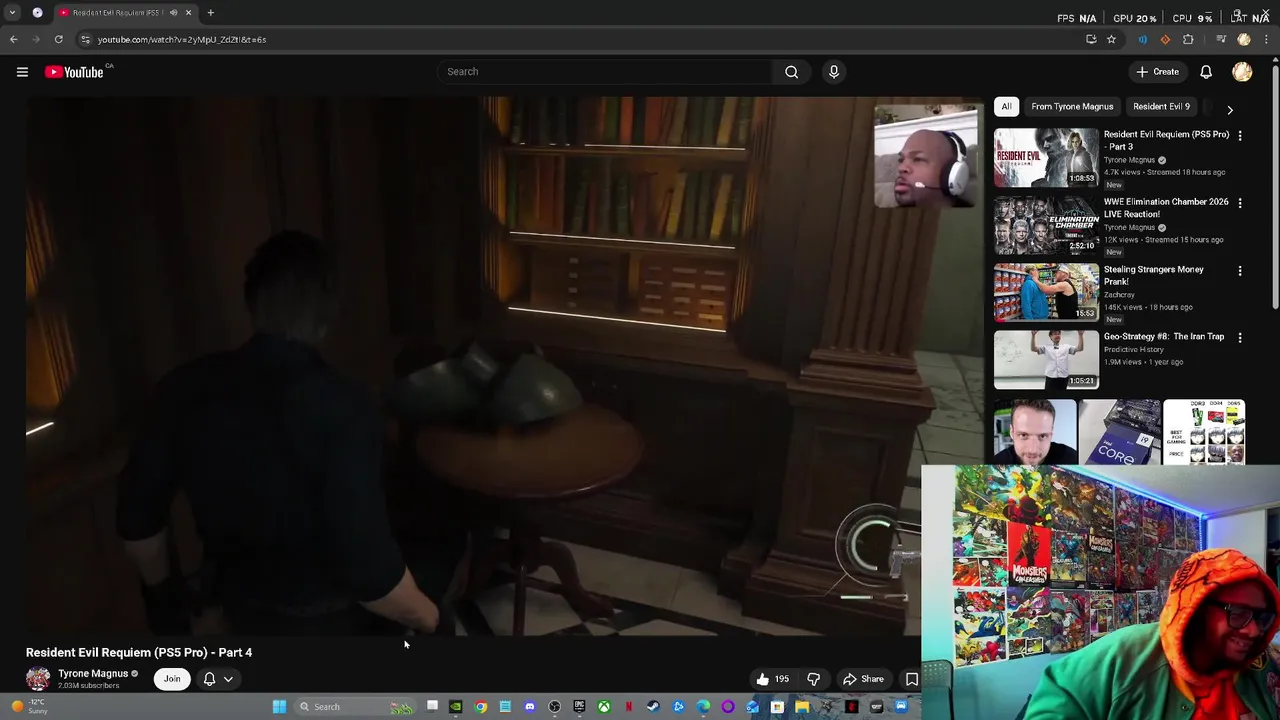The height and width of the screenshot is (720, 1280).
Task: Toggle channel notification bell
Action: pos(210,679)
